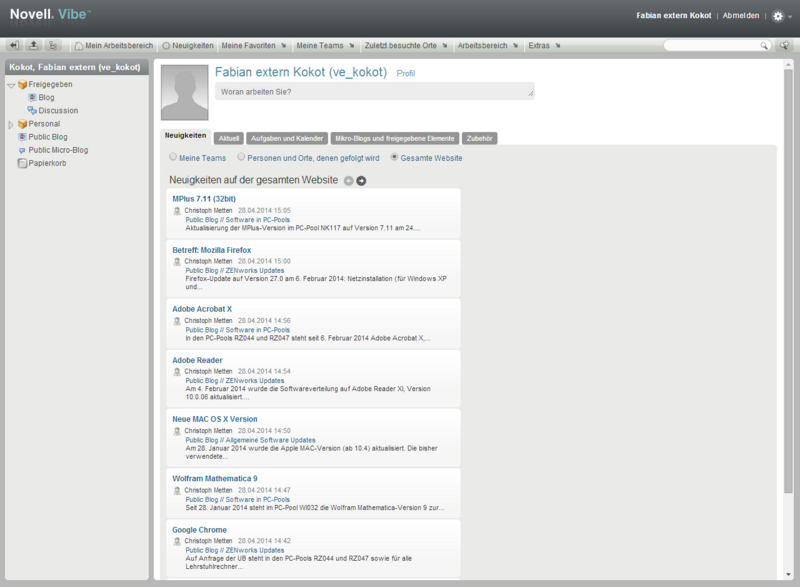Click the Discussion bubbles icon in sidebar
Viewport: 800px width, 587px height.
pos(32,110)
